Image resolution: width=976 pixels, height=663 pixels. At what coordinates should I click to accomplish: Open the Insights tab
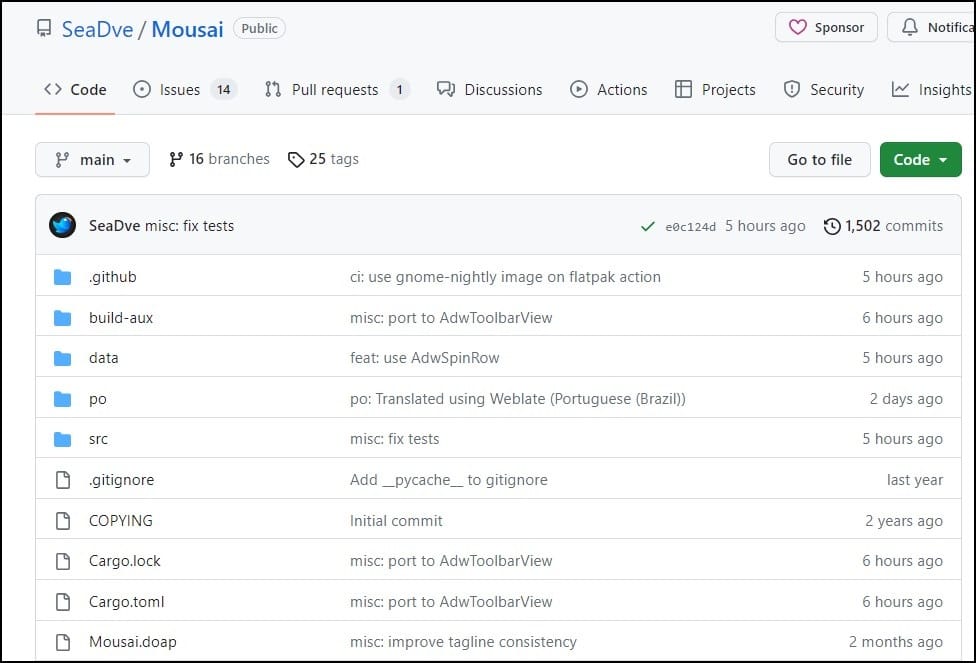[x=931, y=90]
